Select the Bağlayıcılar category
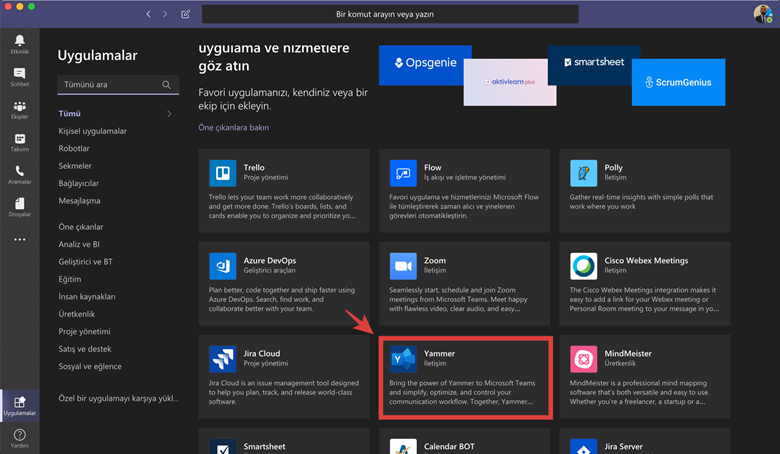This screenshot has height=454, width=780. tap(79, 183)
